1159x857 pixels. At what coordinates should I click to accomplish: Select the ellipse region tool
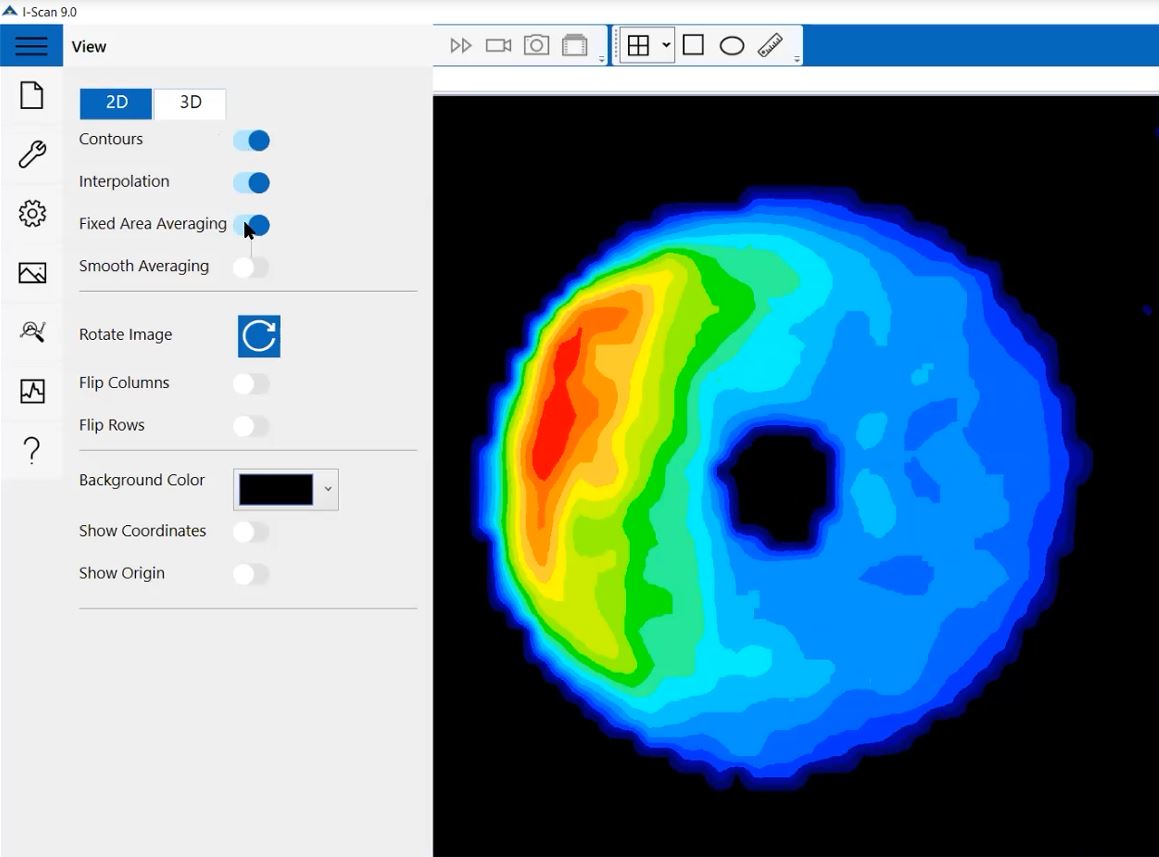point(732,46)
